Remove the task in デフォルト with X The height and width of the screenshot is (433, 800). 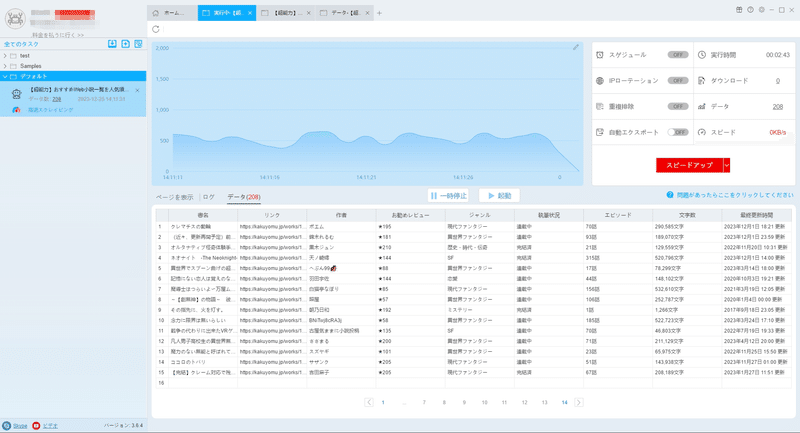pos(137,90)
